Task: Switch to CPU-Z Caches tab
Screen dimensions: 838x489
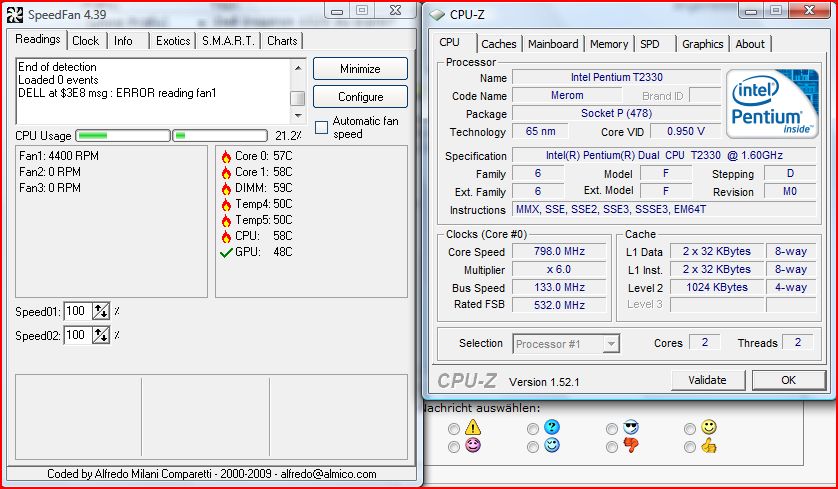Action: tap(499, 44)
